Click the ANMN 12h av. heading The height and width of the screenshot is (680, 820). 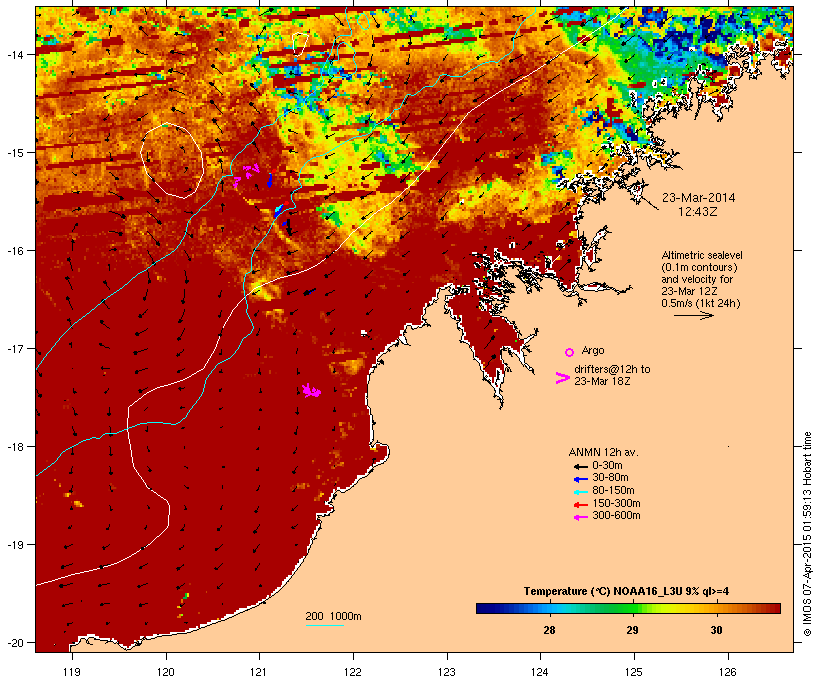tap(603, 452)
